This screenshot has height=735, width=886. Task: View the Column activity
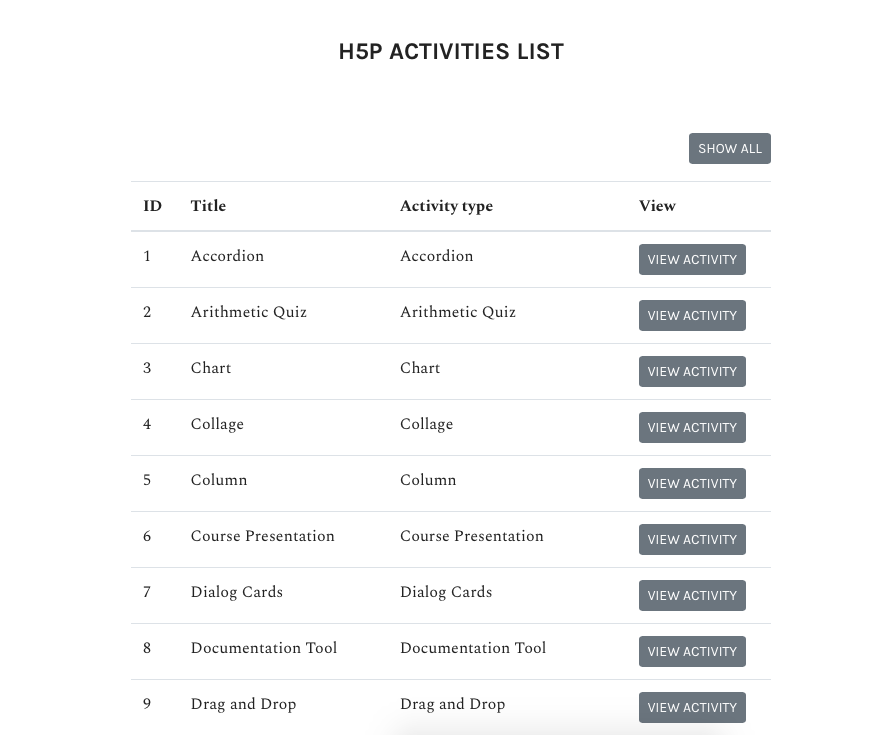(x=692, y=483)
